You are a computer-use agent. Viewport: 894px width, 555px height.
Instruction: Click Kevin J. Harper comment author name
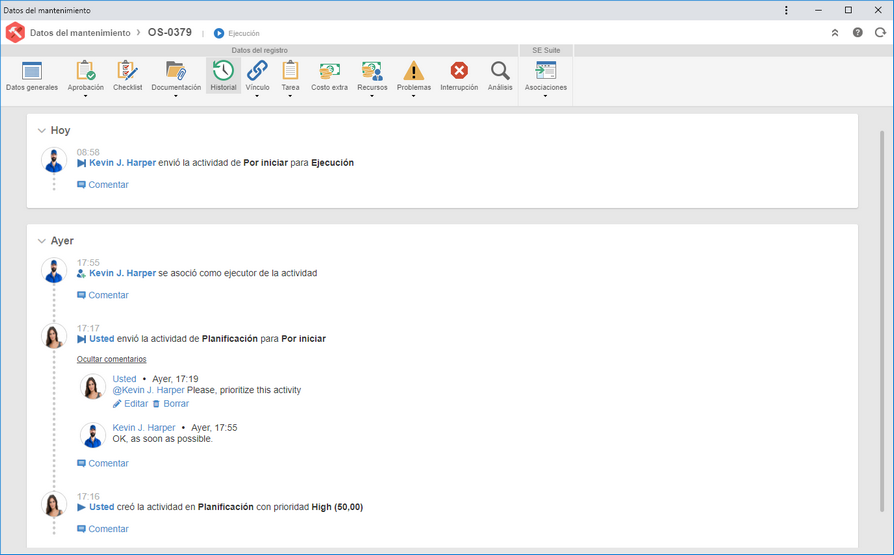tap(144, 428)
